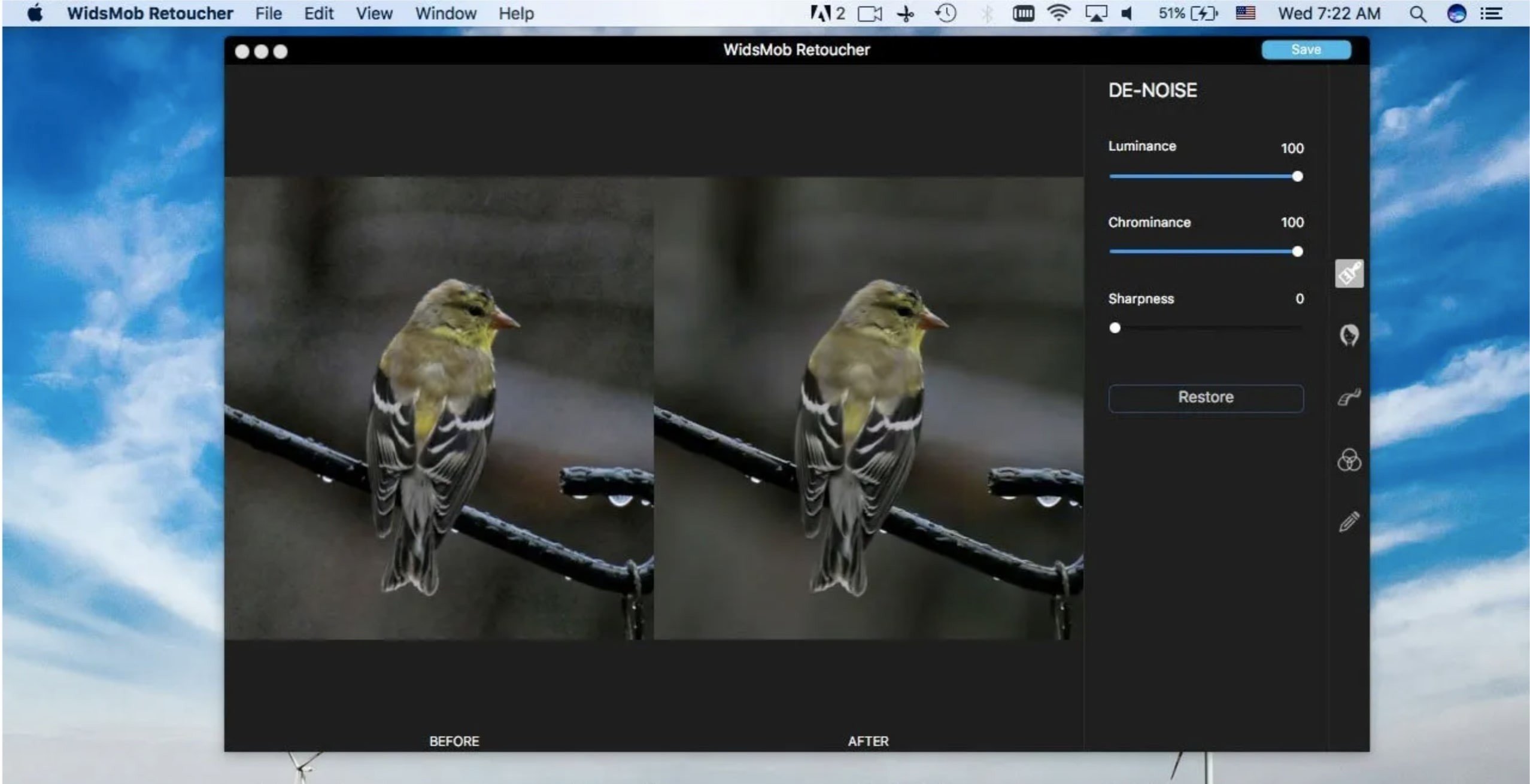The height and width of the screenshot is (784, 1530).
Task: Click the Wi-Fi status icon
Action: point(1058,13)
